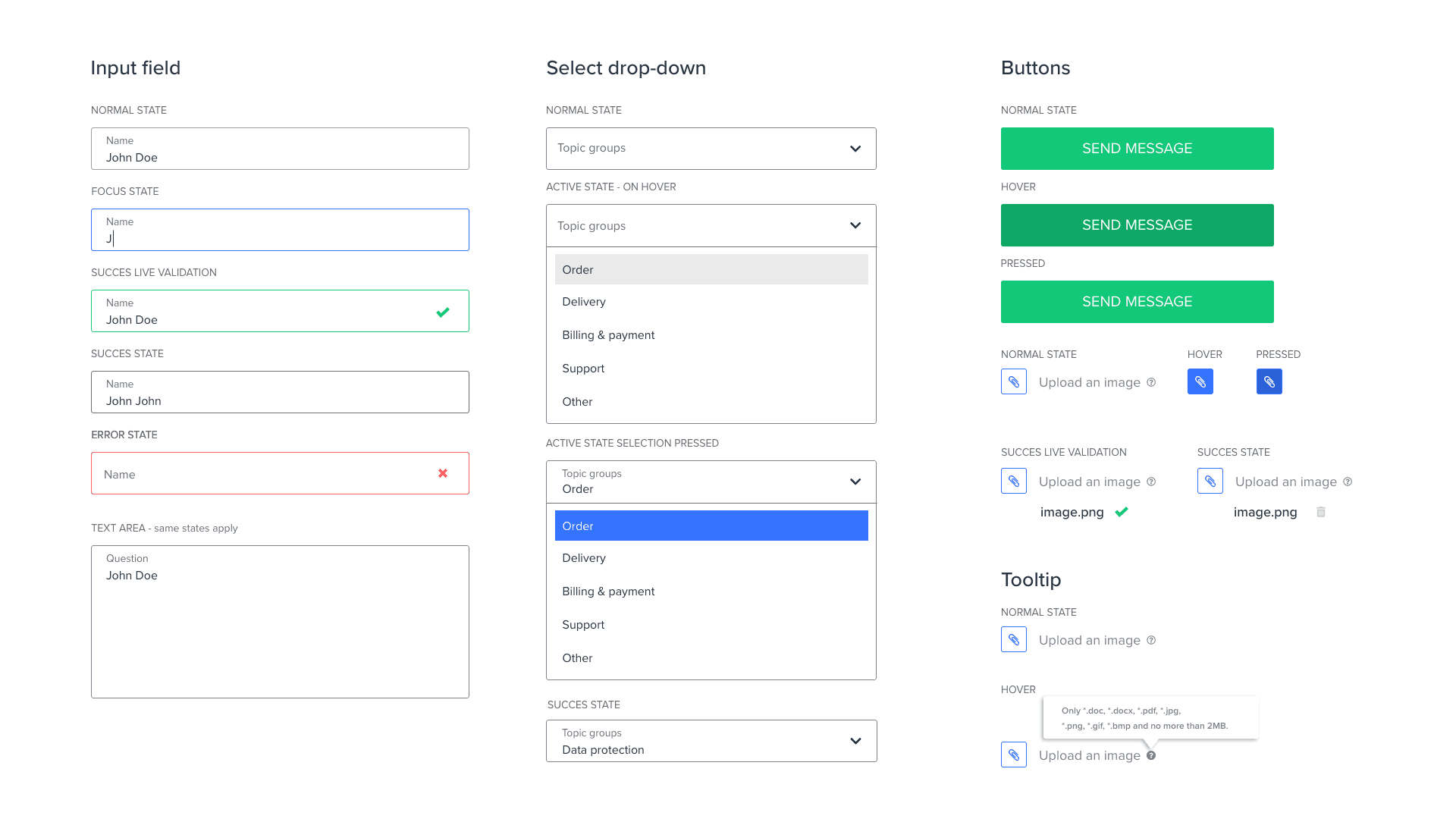Click the dark green hover SEND MESSAGE button

coord(1137,225)
